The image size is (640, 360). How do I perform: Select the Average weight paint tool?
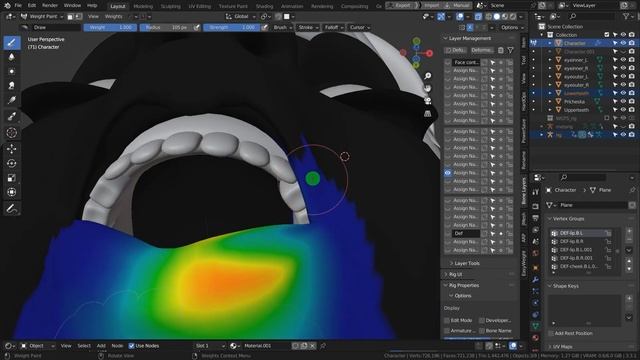pos(12,71)
